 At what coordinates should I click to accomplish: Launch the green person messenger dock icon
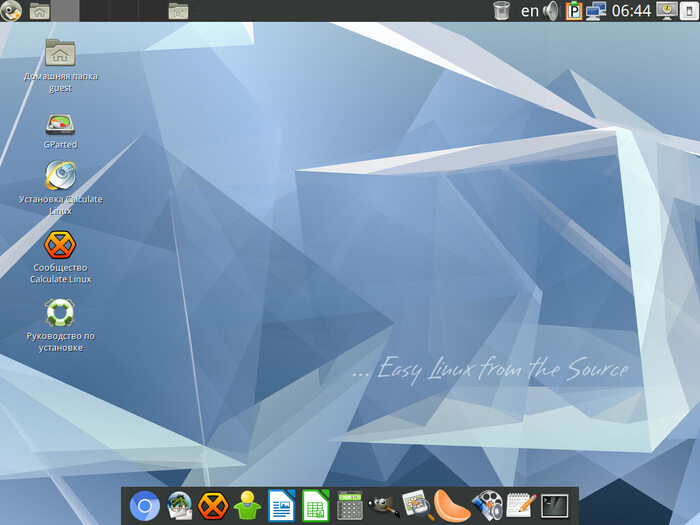pos(247,506)
